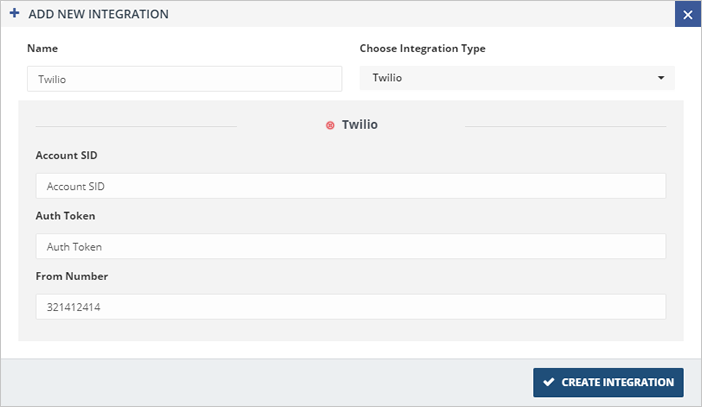Screen dimensions: 702x407
Task: Select the Auth Token text box
Action: tap(350, 246)
